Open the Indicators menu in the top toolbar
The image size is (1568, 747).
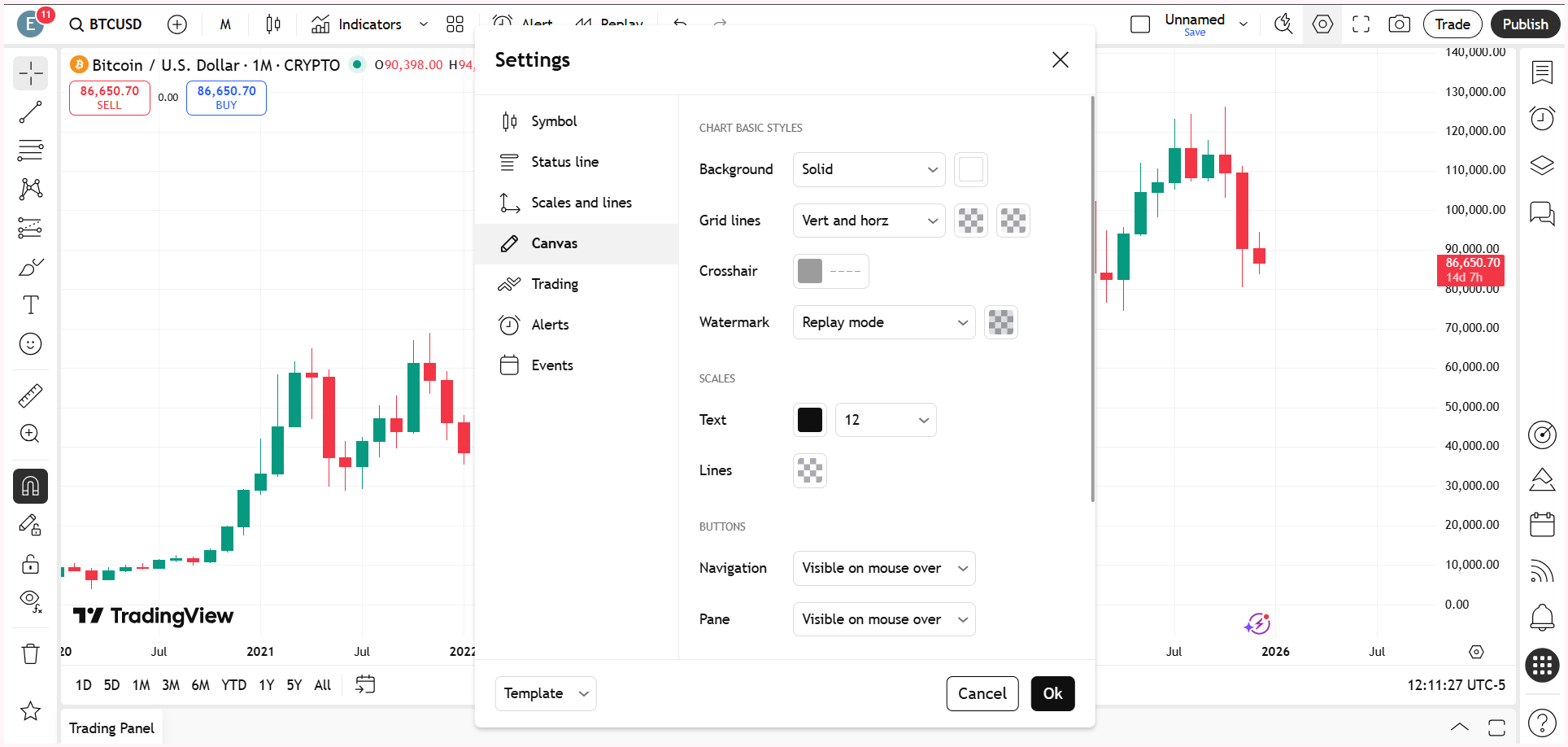[x=368, y=24]
